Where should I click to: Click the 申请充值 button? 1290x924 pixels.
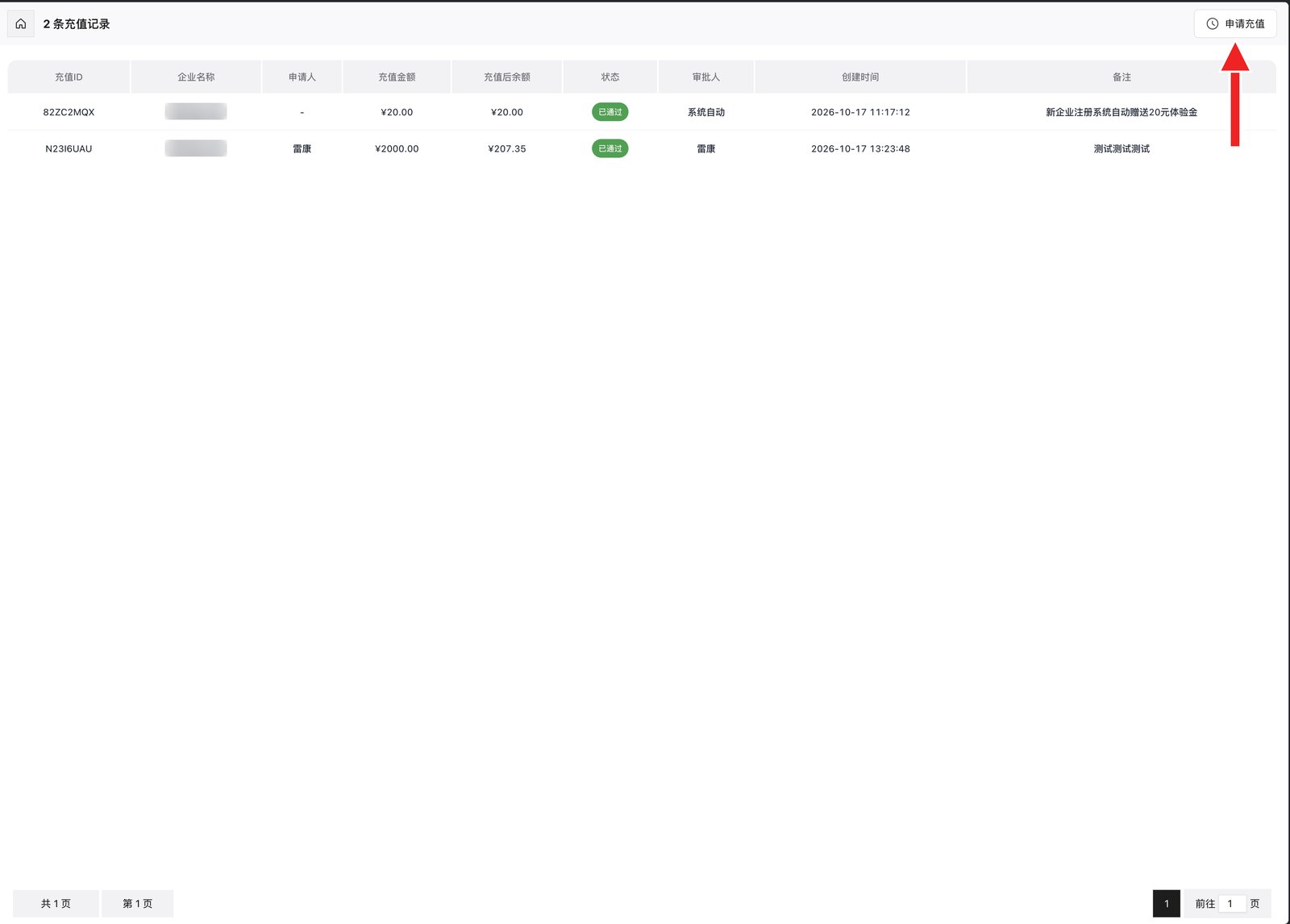[1235, 24]
